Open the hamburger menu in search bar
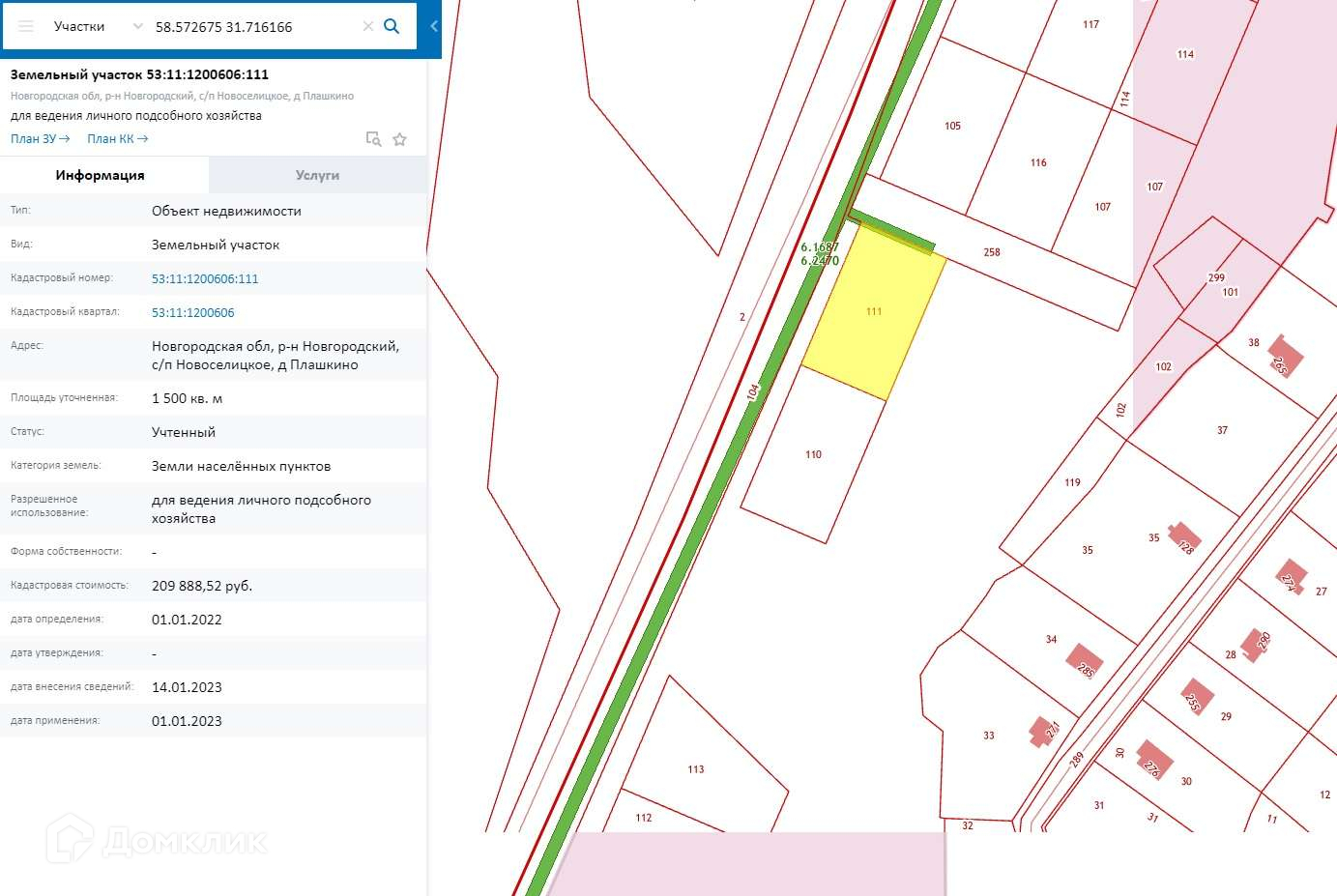The height and width of the screenshot is (896, 1337). coord(26,26)
